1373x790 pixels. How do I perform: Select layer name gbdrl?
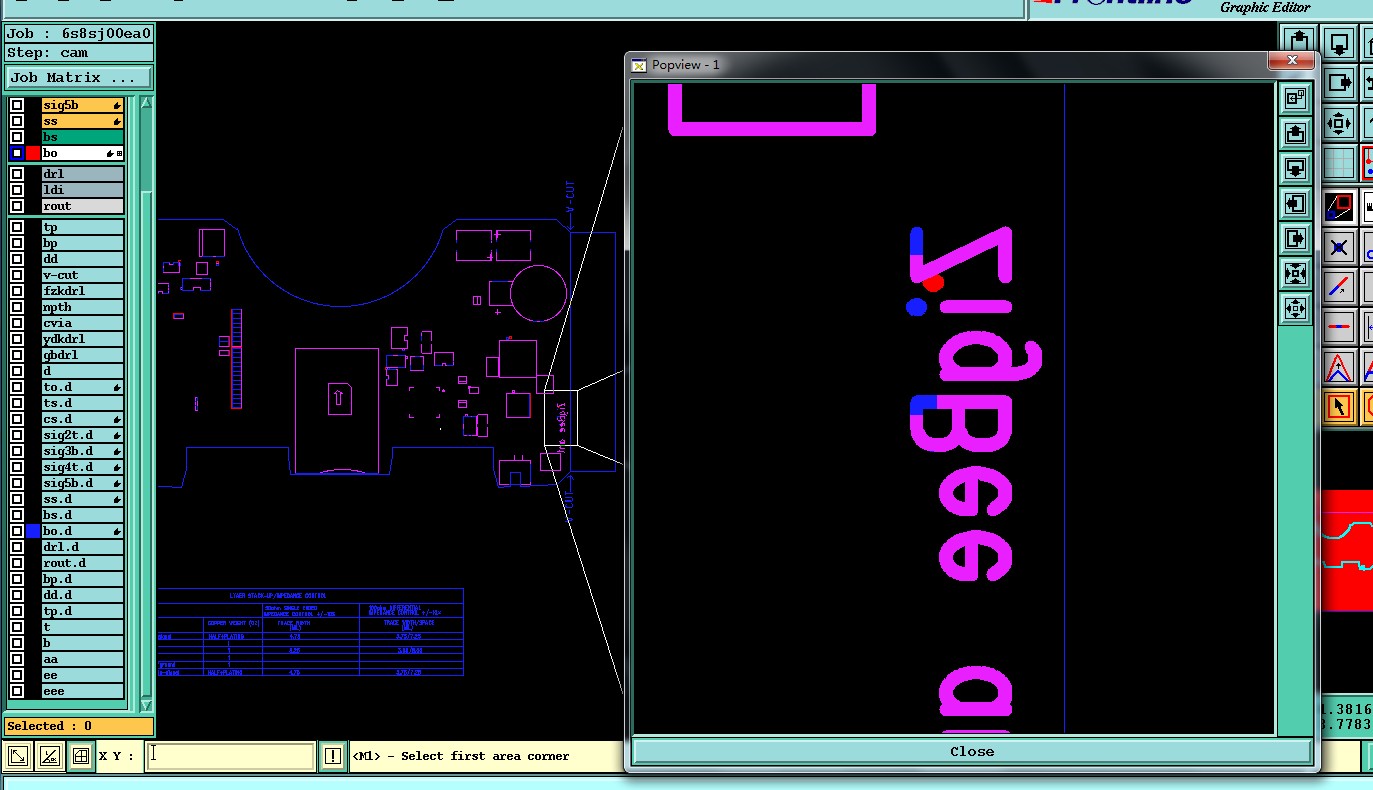82,355
